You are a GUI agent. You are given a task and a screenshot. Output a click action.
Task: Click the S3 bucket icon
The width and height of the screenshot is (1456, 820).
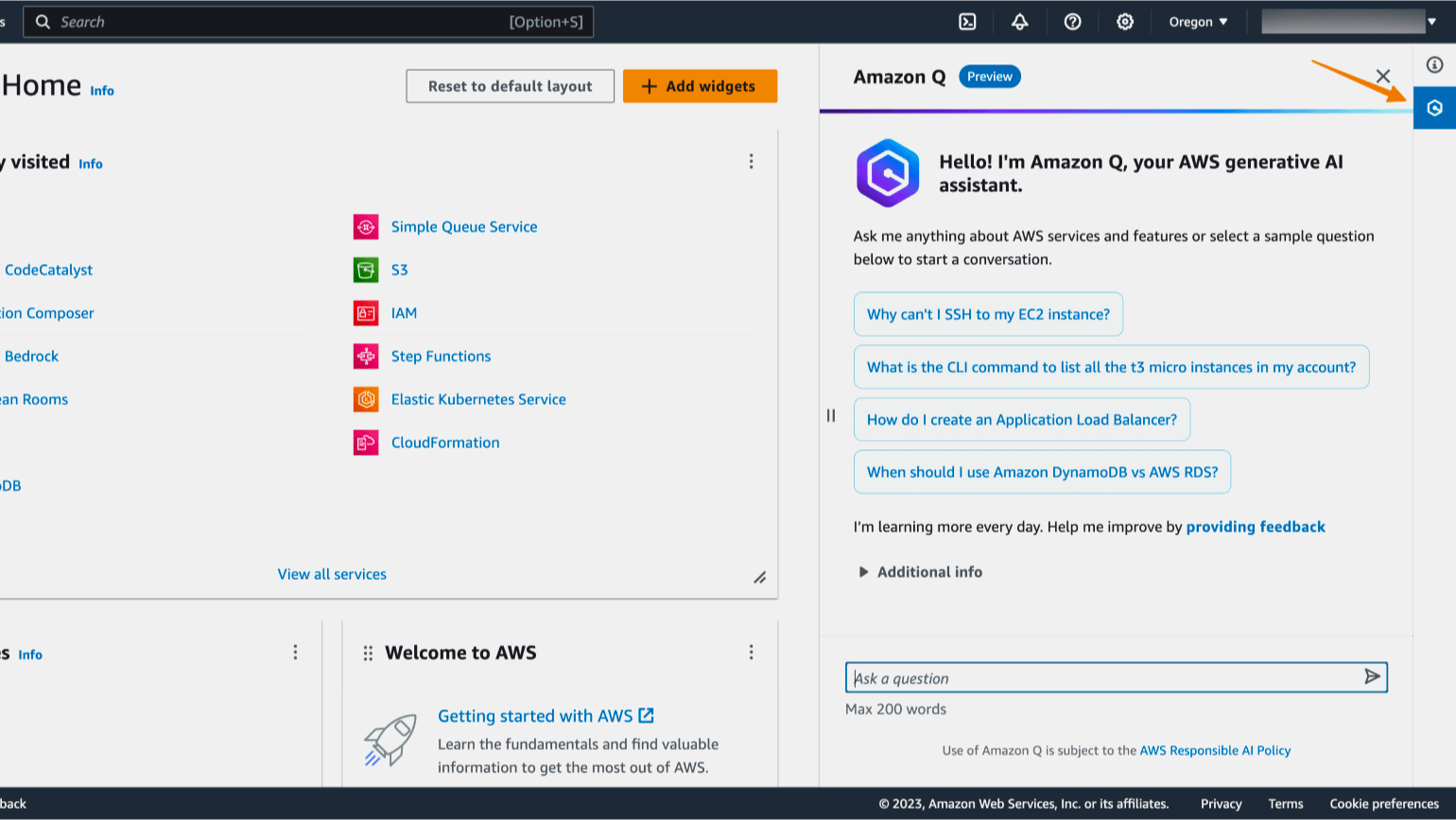[x=366, y=270]
